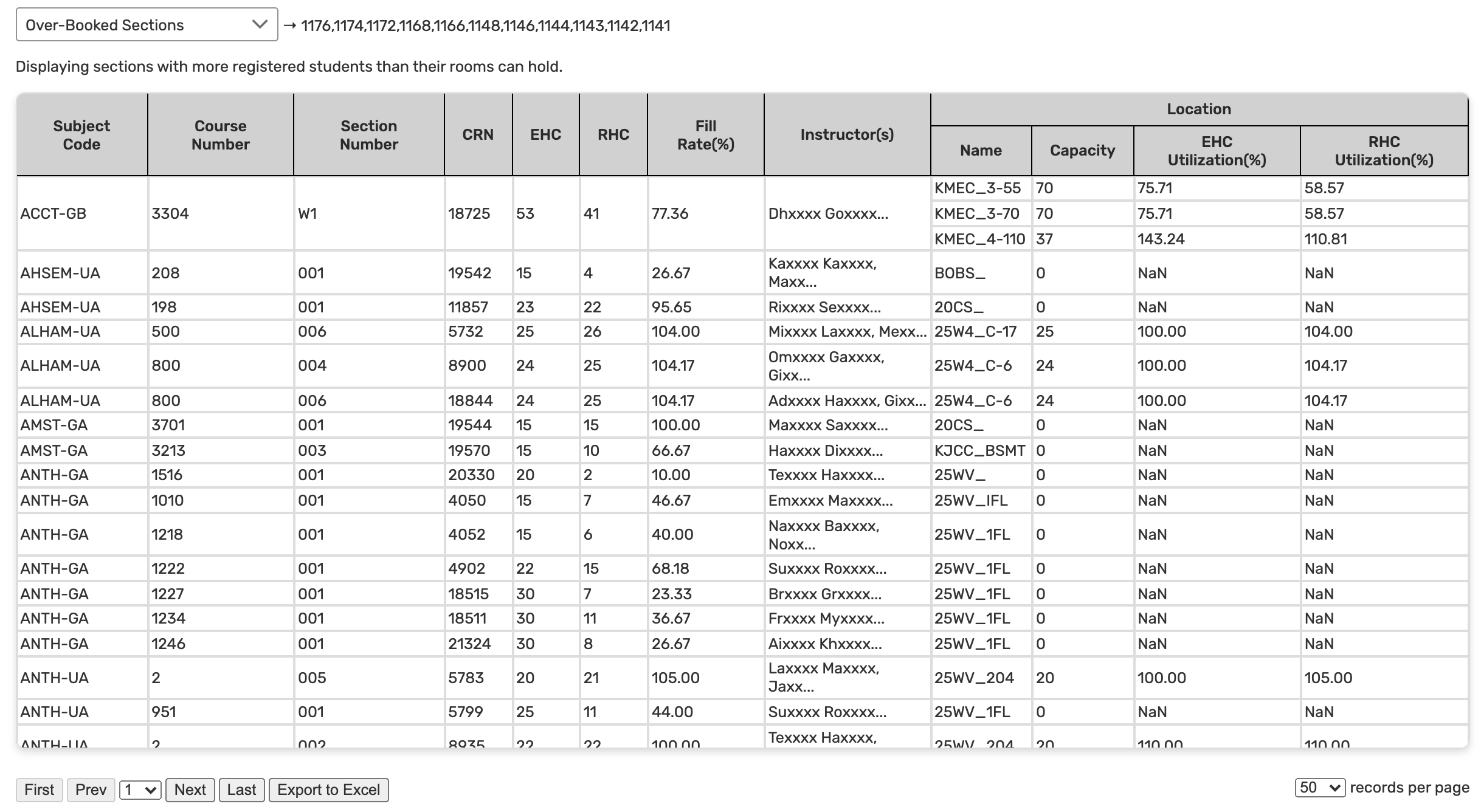Open the page number selector

click(x=140, y=790)
